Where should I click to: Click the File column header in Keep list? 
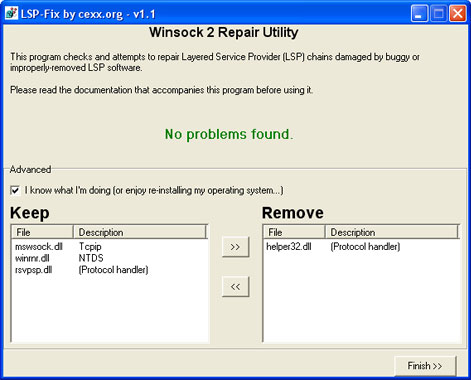pyautogui.click(x=42, y=232)
